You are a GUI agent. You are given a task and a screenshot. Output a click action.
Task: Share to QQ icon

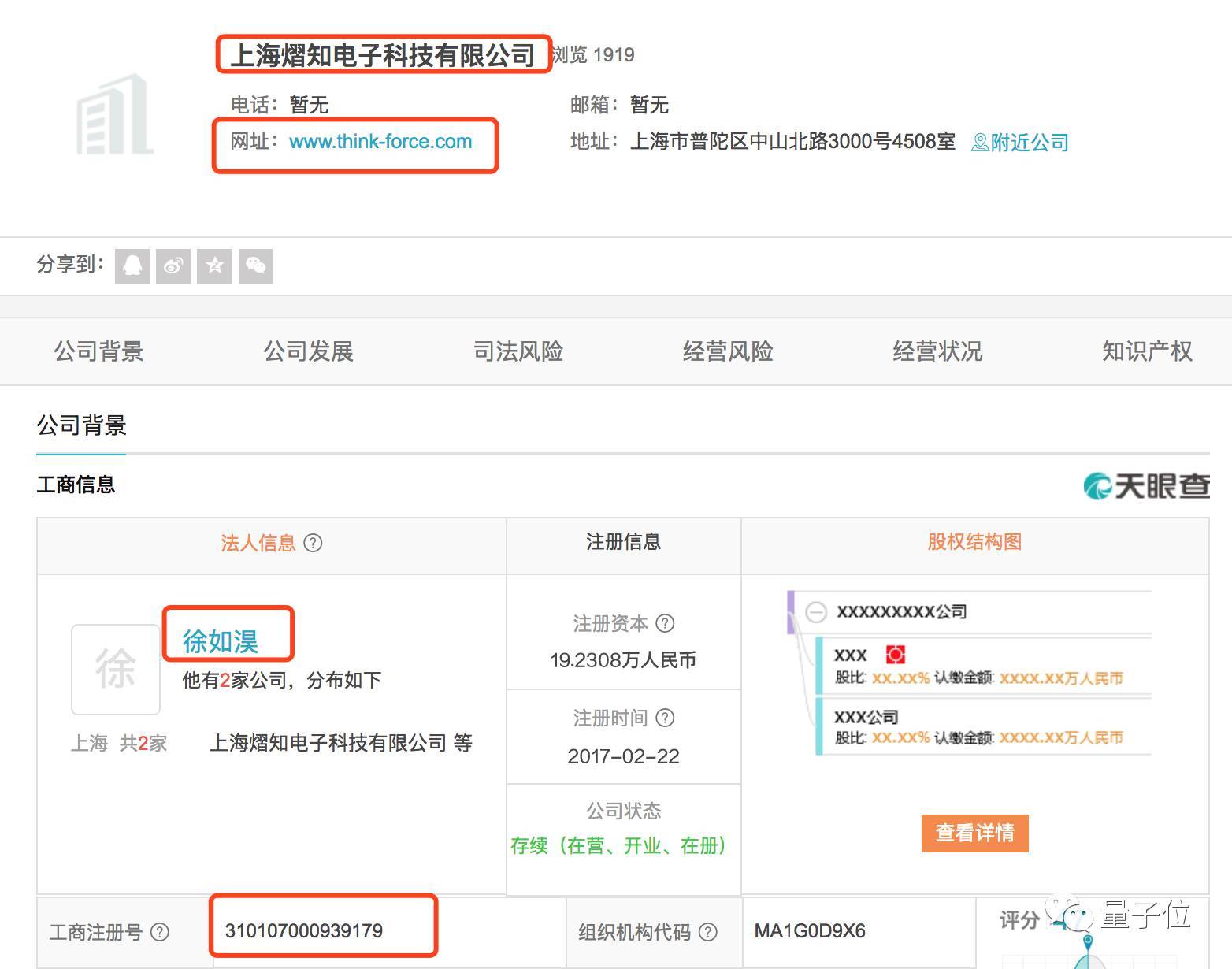click(x=132, y=265)
